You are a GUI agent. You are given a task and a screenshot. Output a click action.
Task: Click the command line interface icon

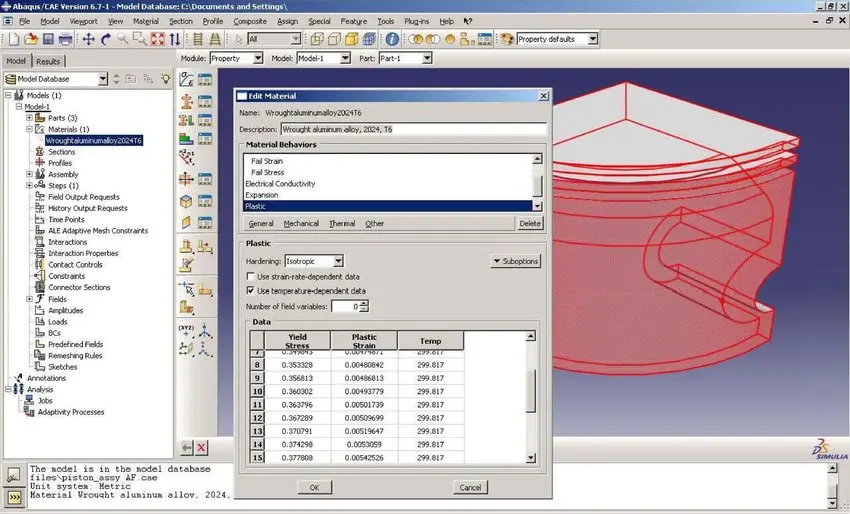[14, 497]
